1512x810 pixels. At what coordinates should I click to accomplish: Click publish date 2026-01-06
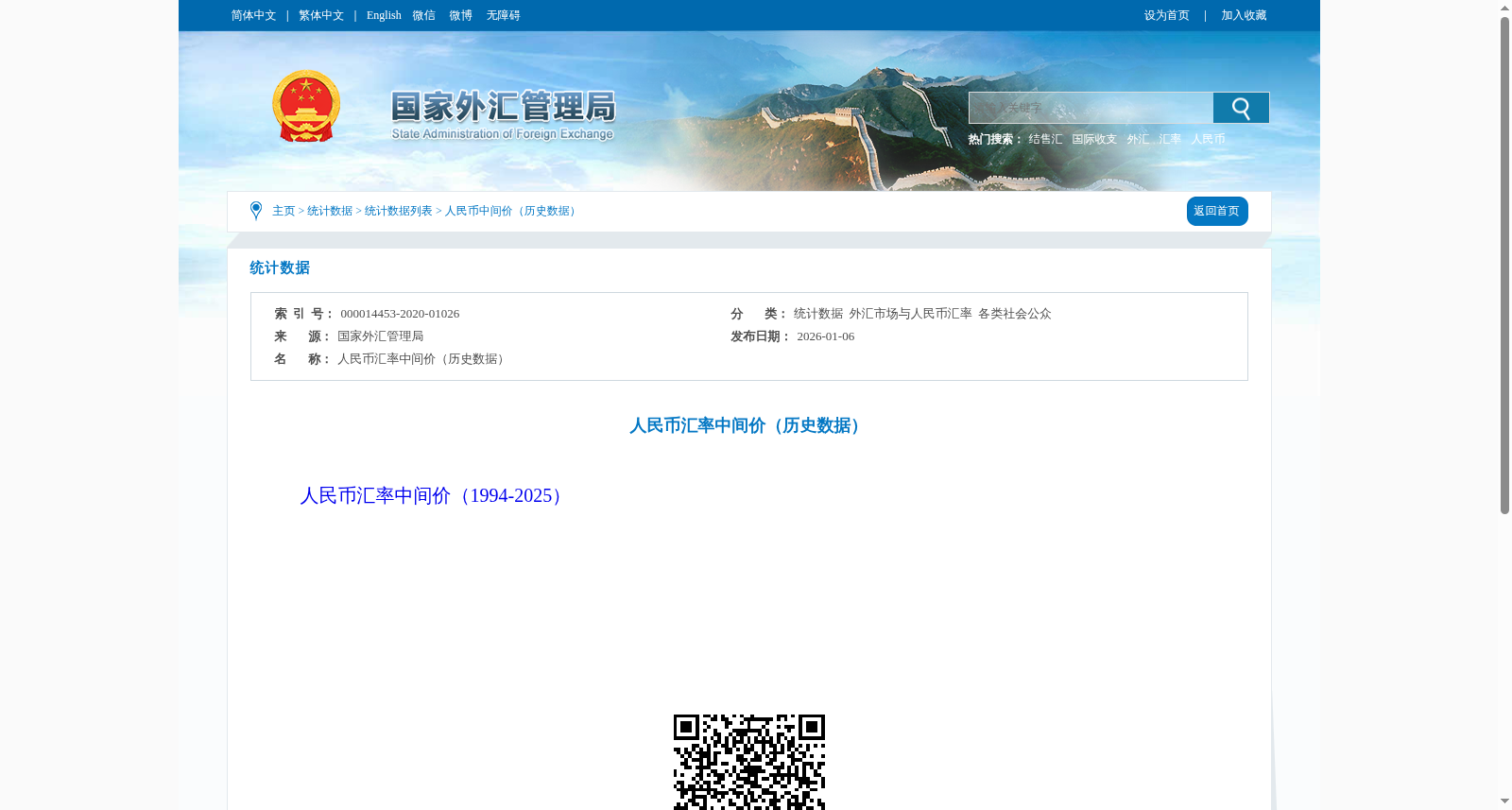point(825,336)
